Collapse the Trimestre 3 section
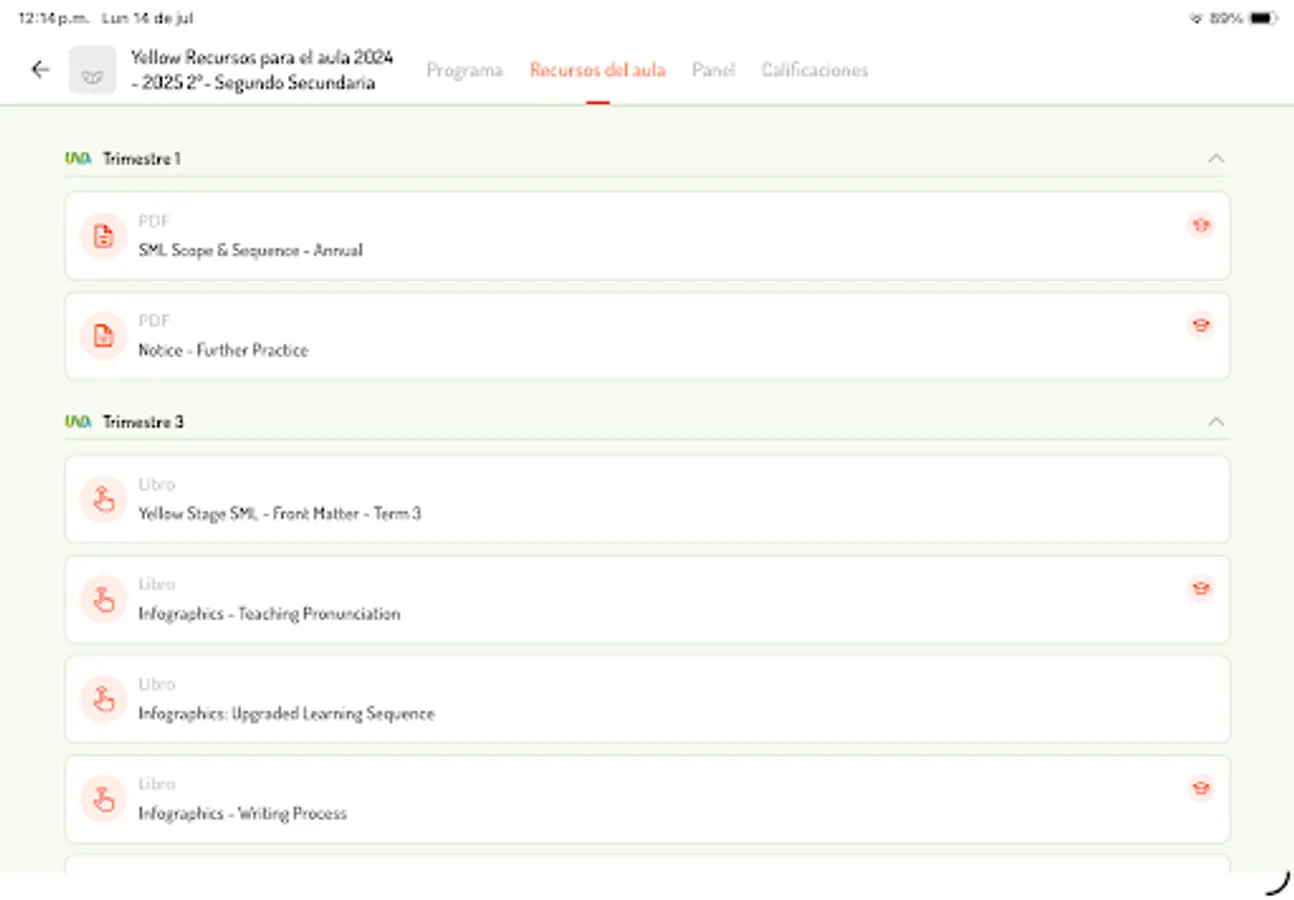 (x=1217, y=421)
